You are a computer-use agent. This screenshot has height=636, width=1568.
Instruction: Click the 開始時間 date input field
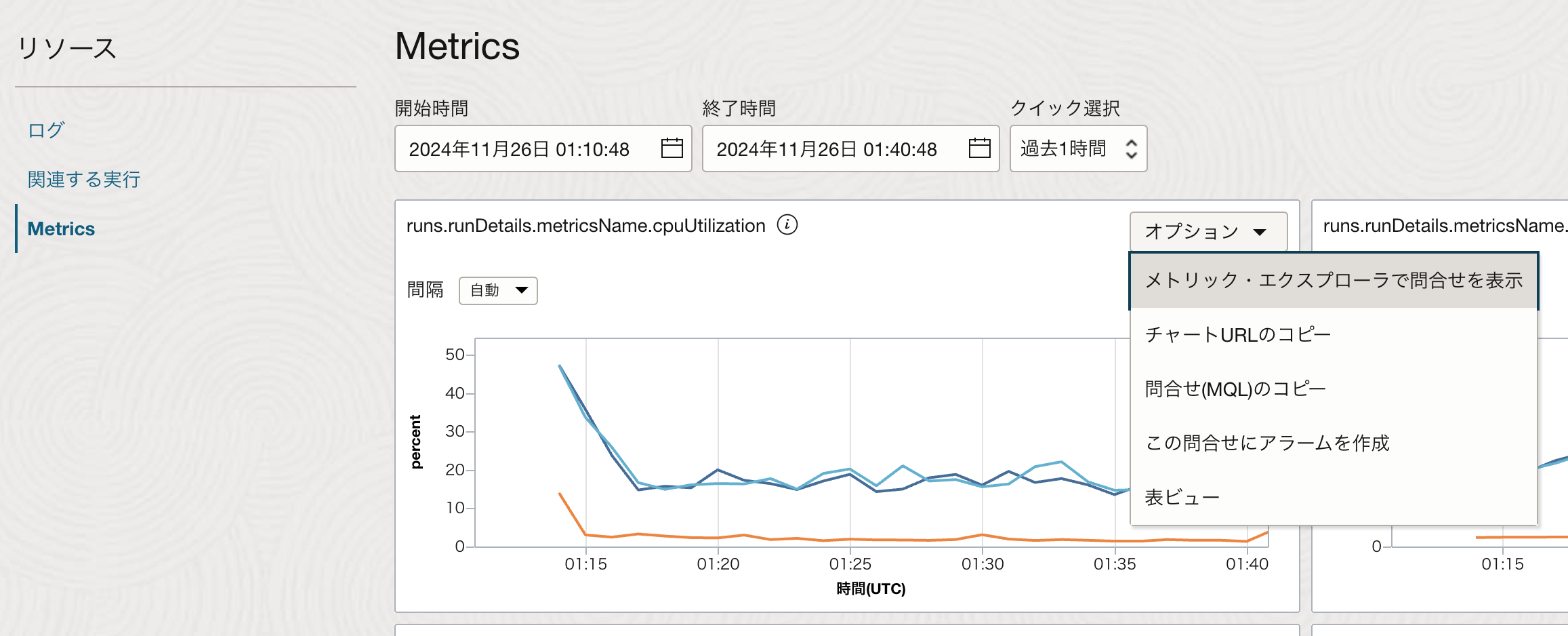coord(543,148)
